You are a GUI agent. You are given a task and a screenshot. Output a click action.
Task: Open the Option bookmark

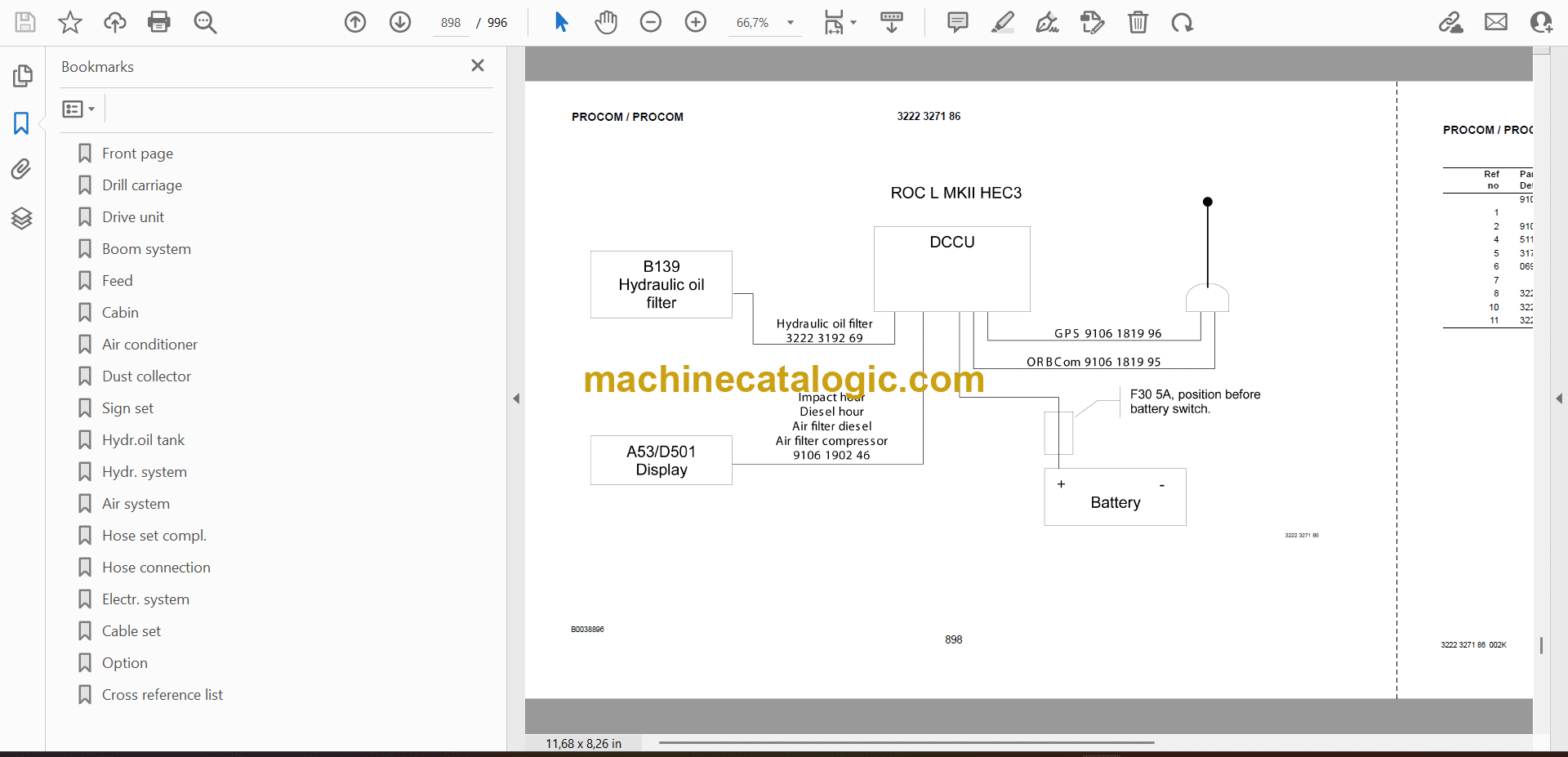click(x=125, y=663)
